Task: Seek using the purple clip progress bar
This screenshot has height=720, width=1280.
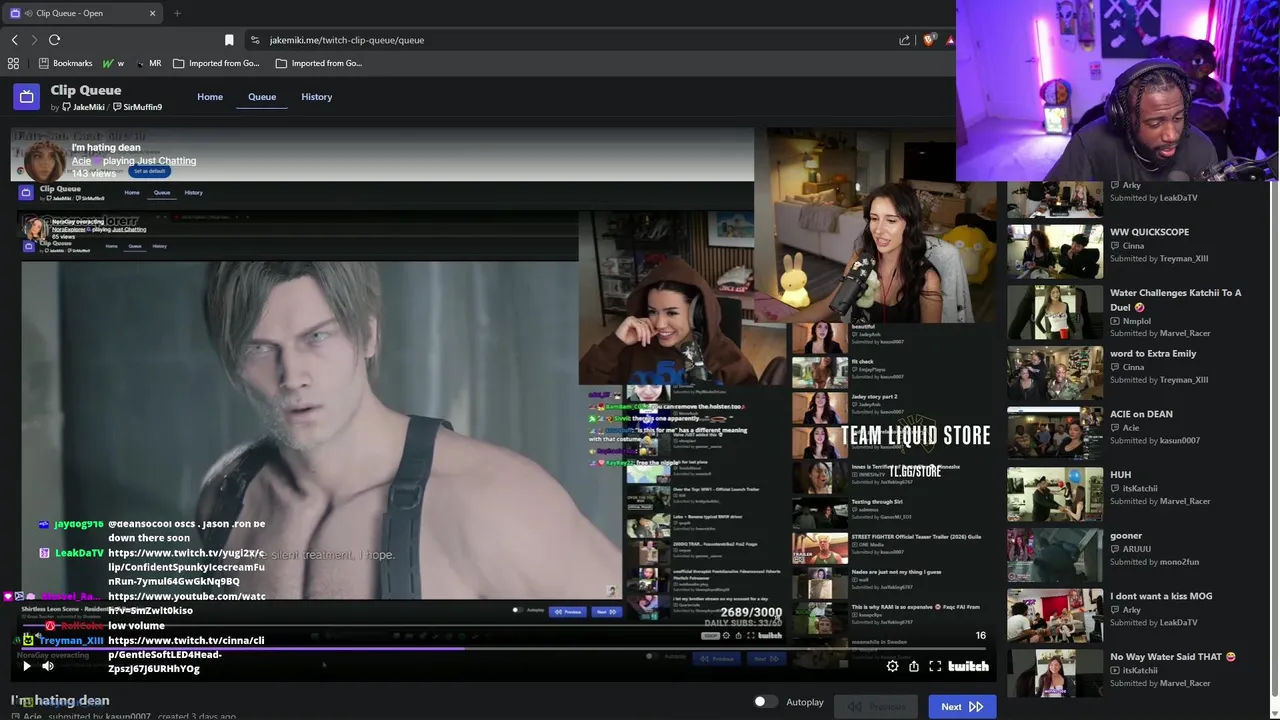Action: [503, 649]
